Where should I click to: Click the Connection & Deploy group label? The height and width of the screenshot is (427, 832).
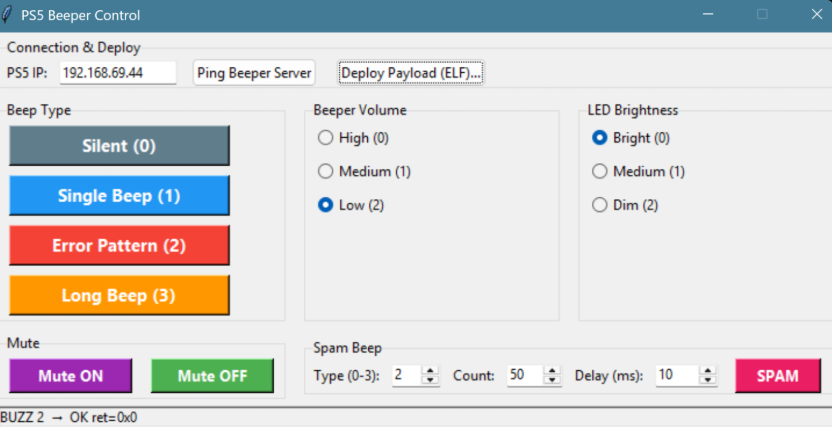(74, 48)
